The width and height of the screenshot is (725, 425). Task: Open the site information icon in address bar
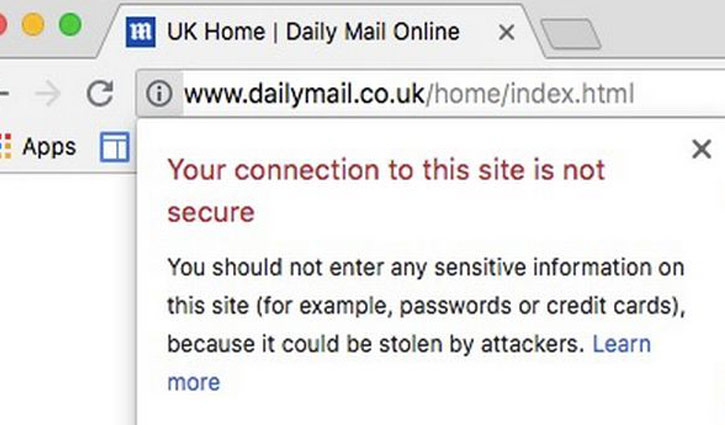159,94
